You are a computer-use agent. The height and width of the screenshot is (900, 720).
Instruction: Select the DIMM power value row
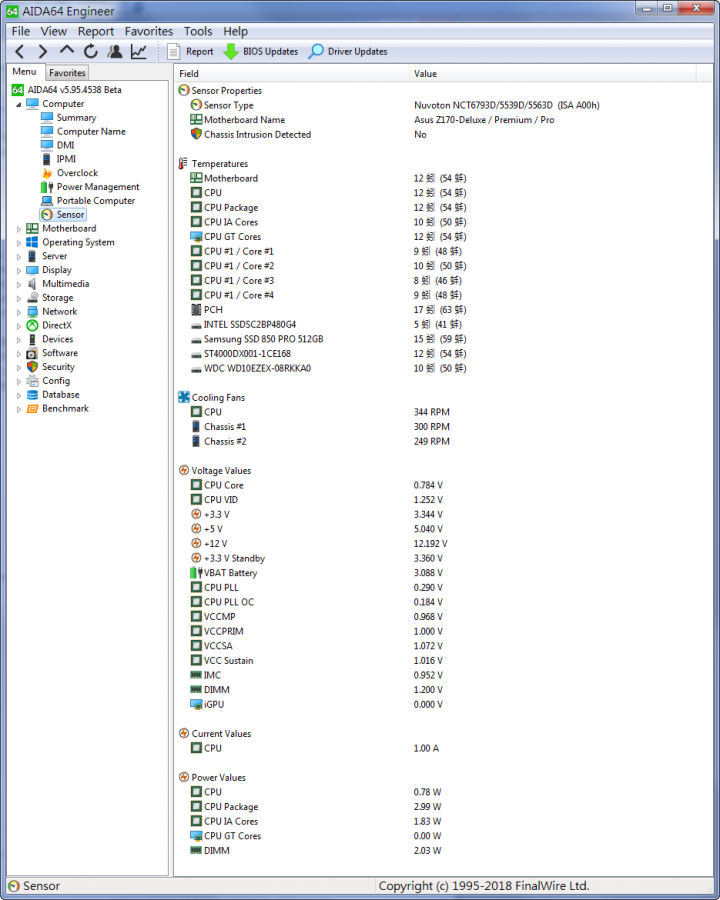click(443, 850)
